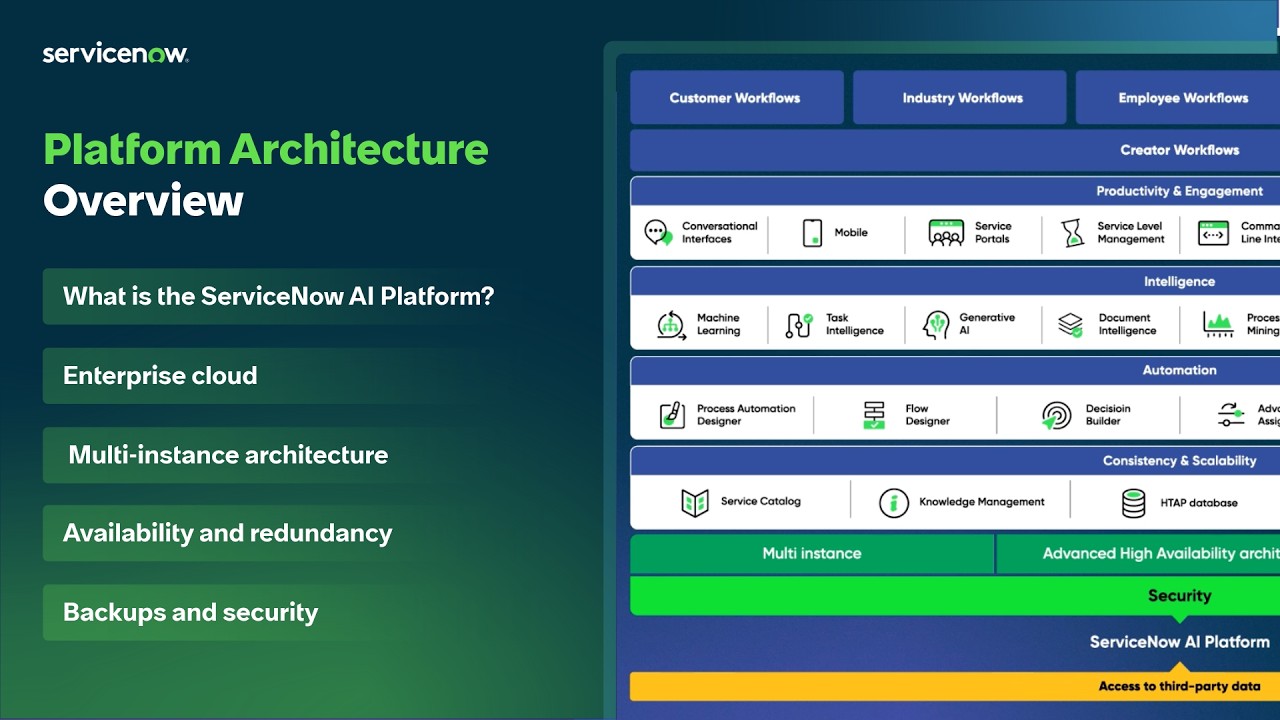
Task: Select the Enterprise cloud topic
Action: coord(276,376)
